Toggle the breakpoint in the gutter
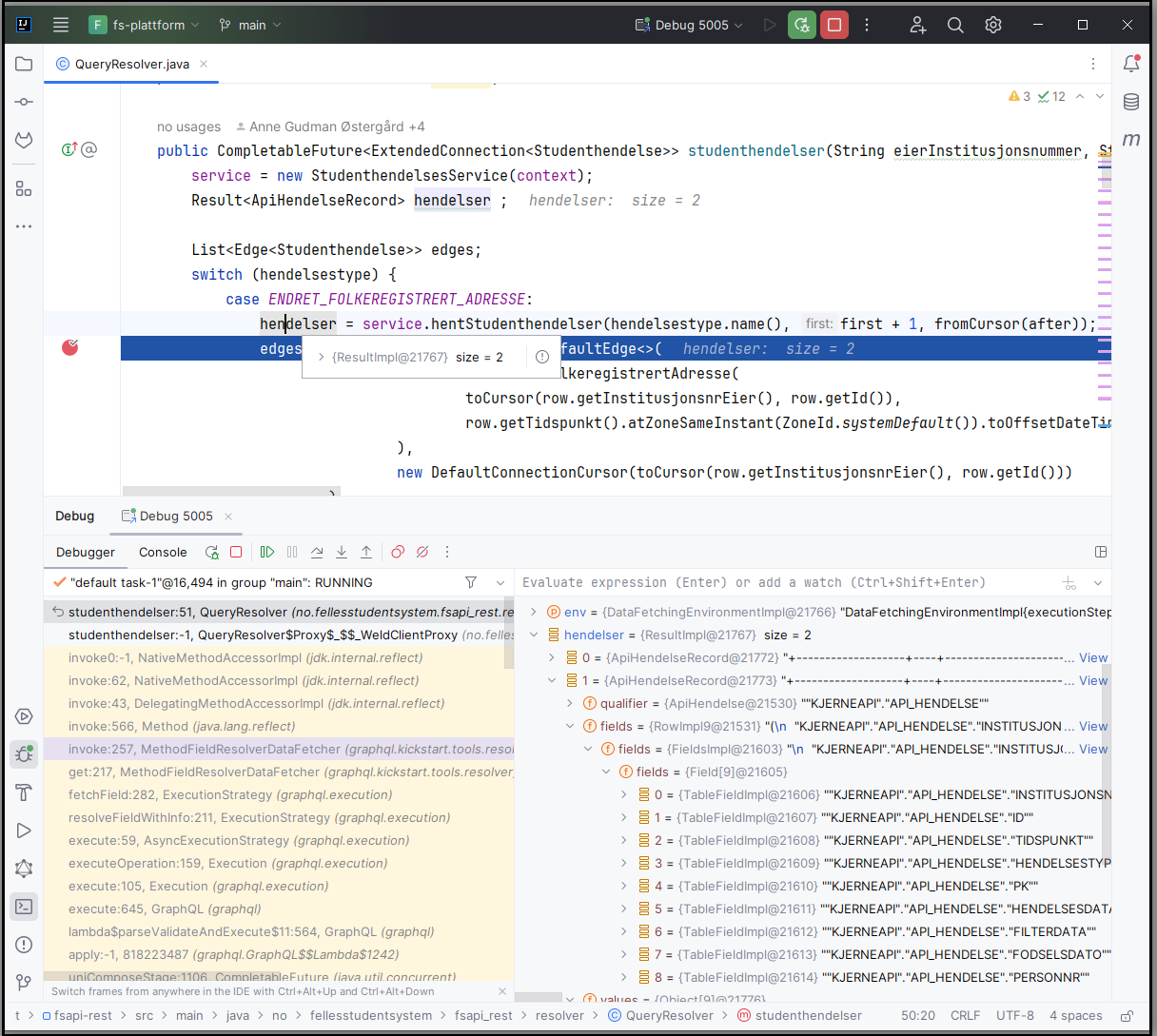 (69, 347)
